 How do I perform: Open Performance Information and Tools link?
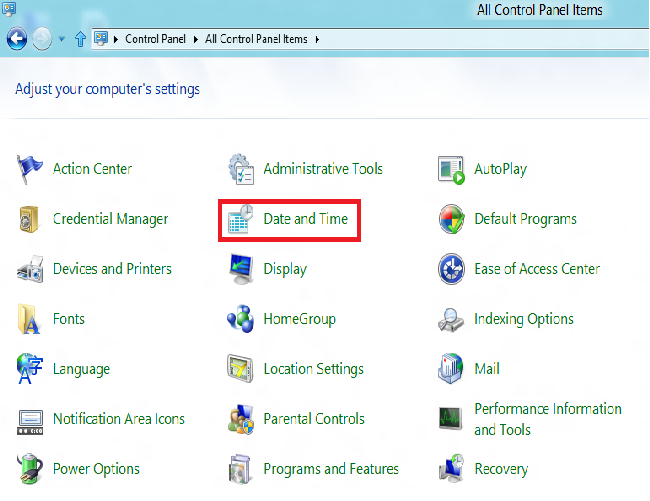point(548,419)
